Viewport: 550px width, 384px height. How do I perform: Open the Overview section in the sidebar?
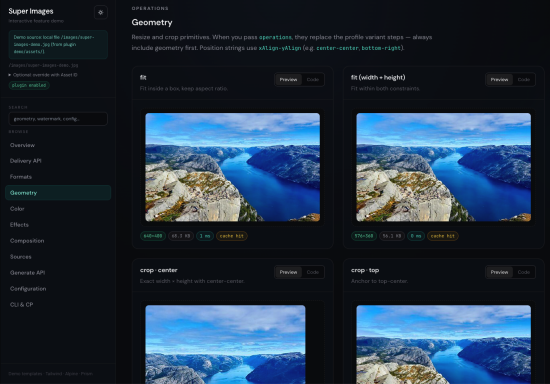coord(58,145)
